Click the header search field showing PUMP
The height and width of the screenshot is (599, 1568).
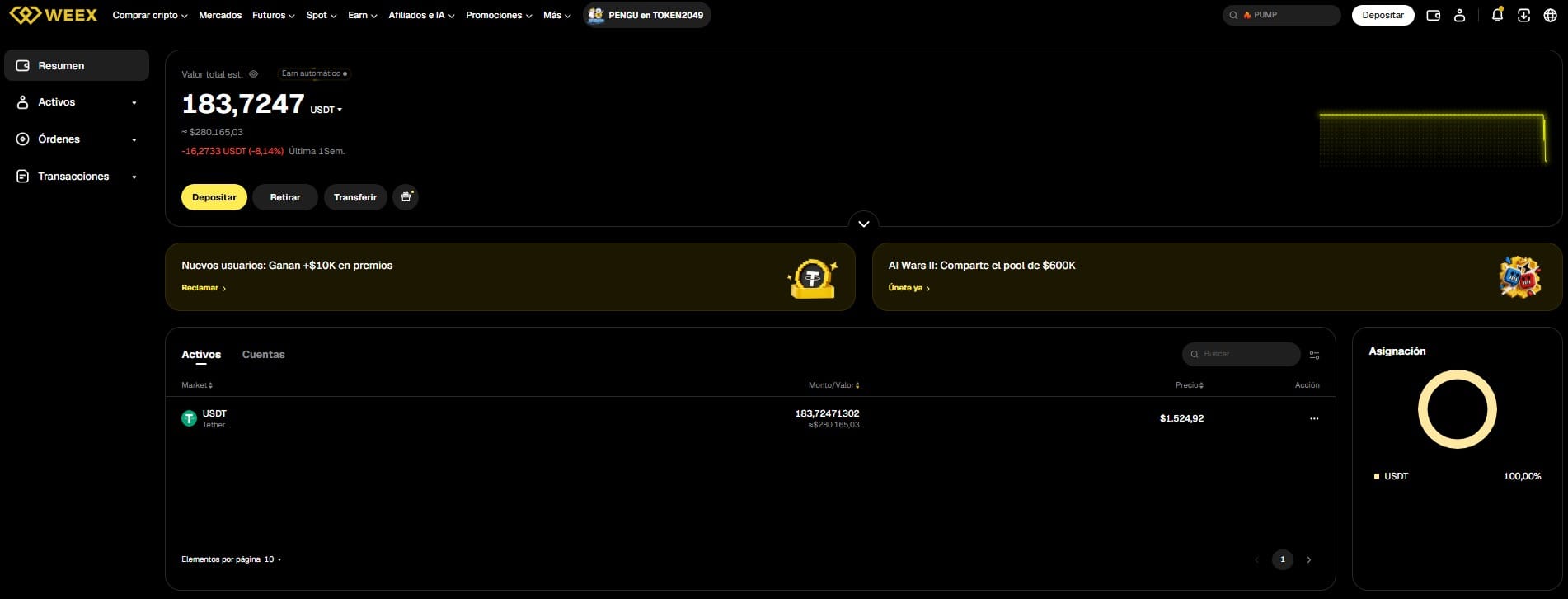[x=1281, y=15]
